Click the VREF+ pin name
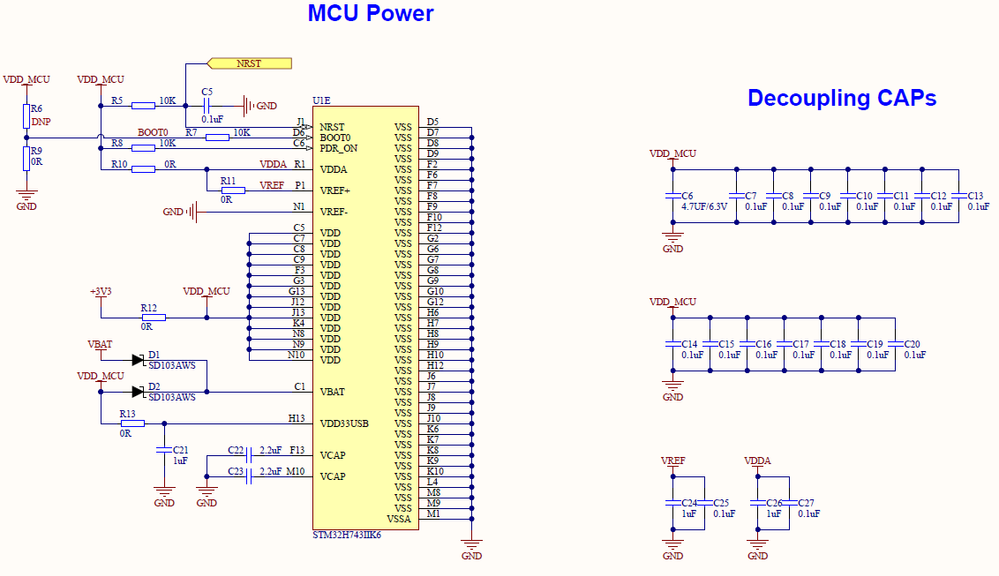The width and height of the screenshot is (999, 576). [335, 191]
